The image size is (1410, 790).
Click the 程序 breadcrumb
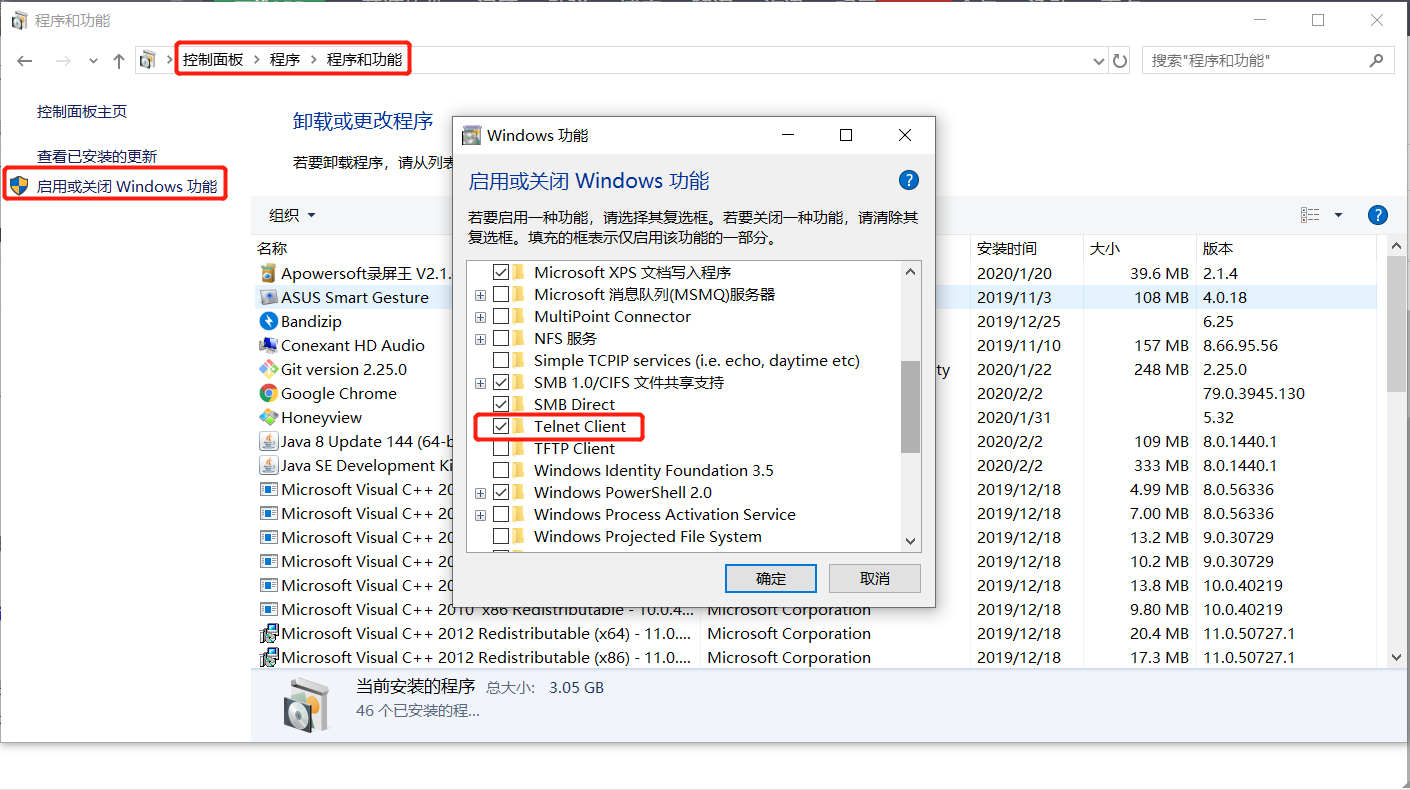pos(285,60)
